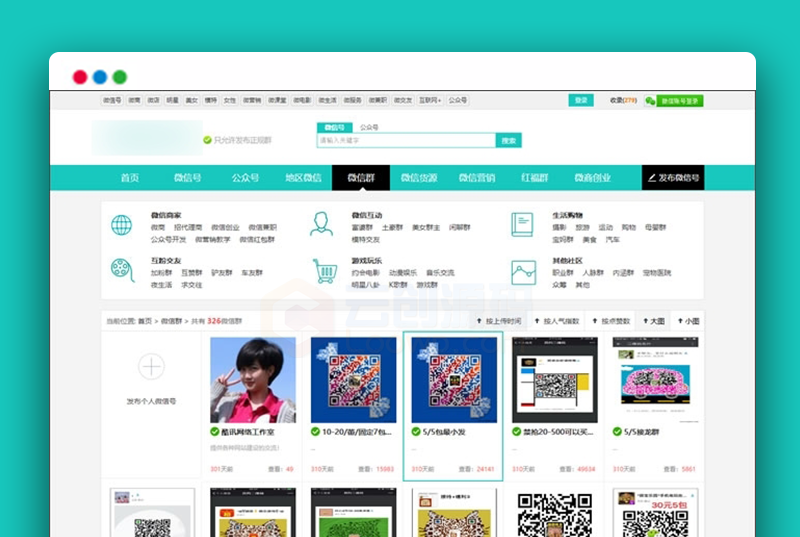
Task: Open 首页 in the teal navigation bar
Action: click(x=130, y=177)
